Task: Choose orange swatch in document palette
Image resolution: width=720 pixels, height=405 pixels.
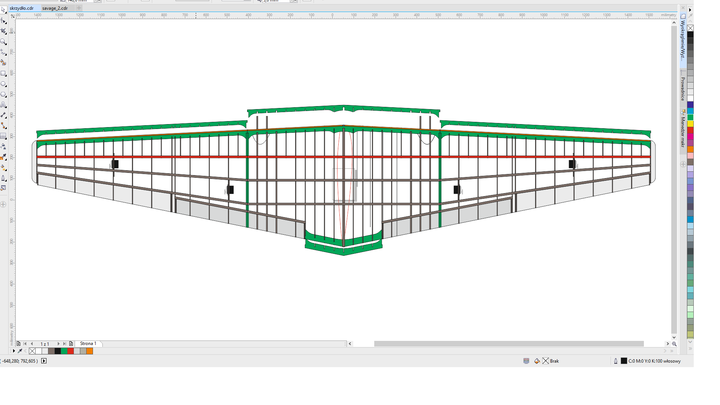Action: [x=90, y=351]
